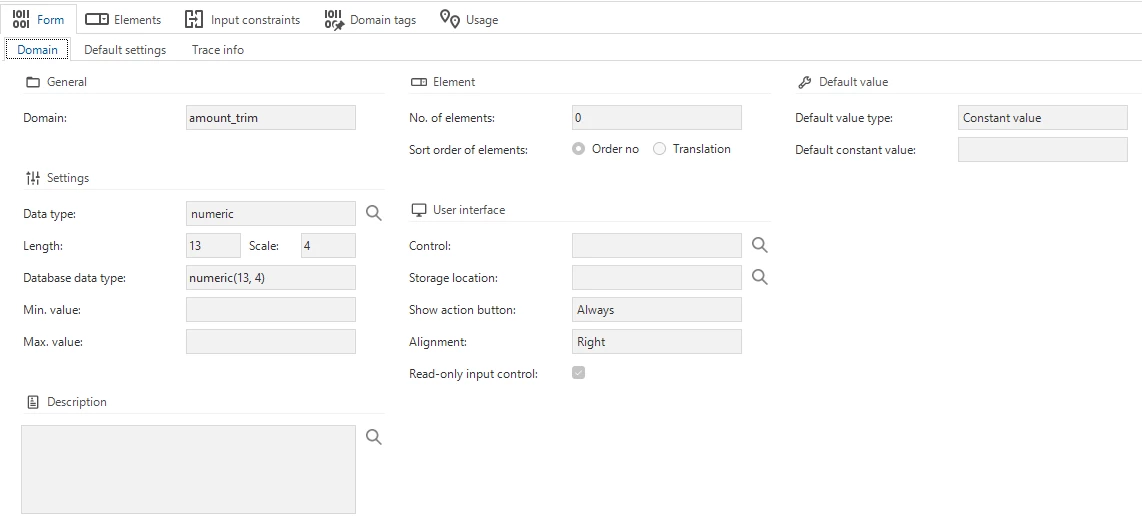Viewport: 1143px width, 528px height.
Task: Click the Domain tags tab icon
Action: (334, 19)
